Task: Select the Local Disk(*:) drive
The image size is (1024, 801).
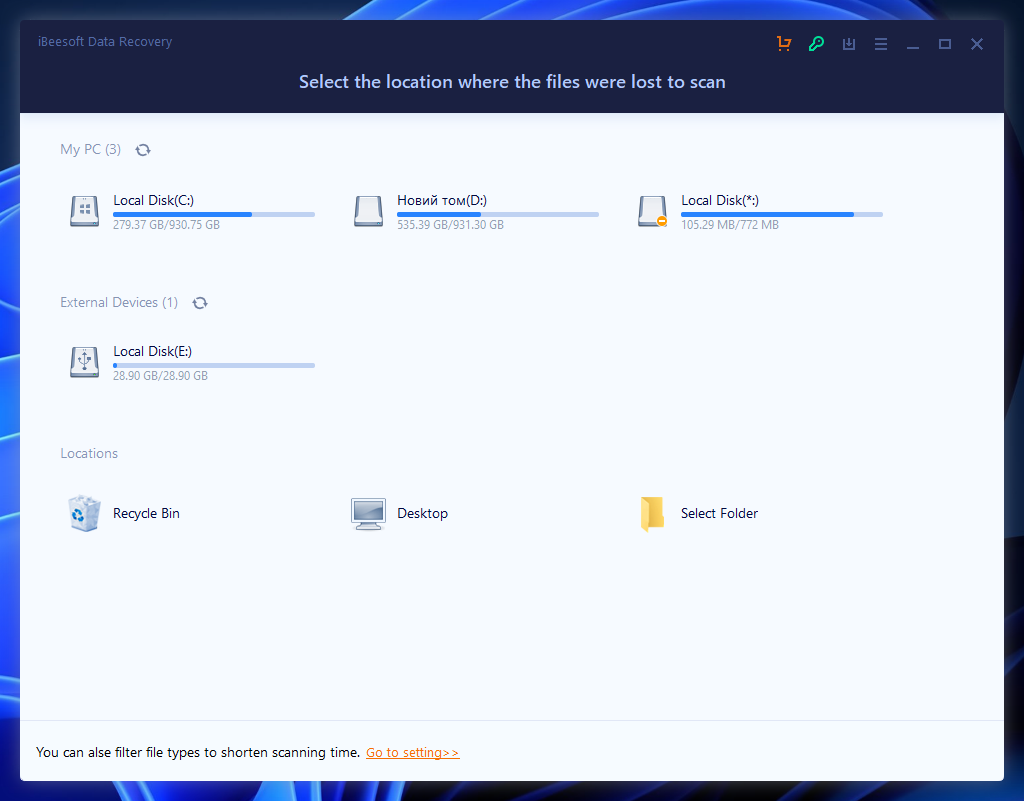Action: [x=720, y=200]
